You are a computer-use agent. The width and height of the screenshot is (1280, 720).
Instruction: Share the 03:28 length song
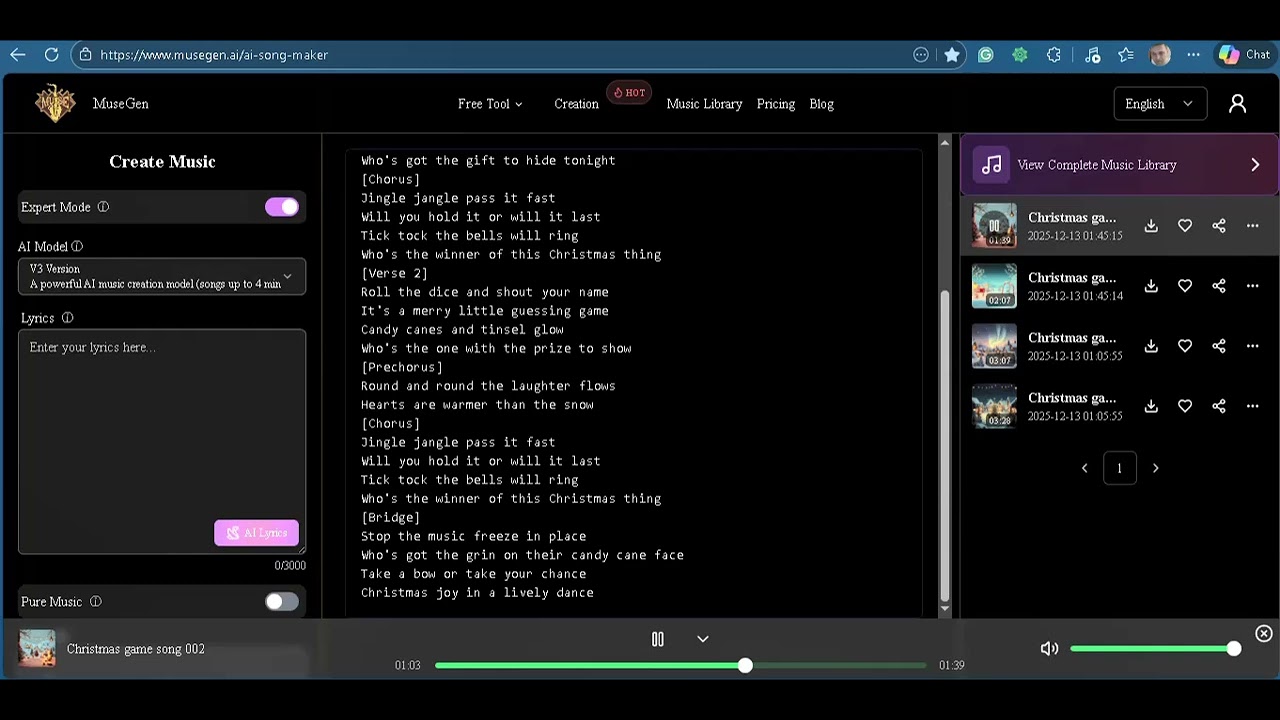click(x=1219, y=406)
